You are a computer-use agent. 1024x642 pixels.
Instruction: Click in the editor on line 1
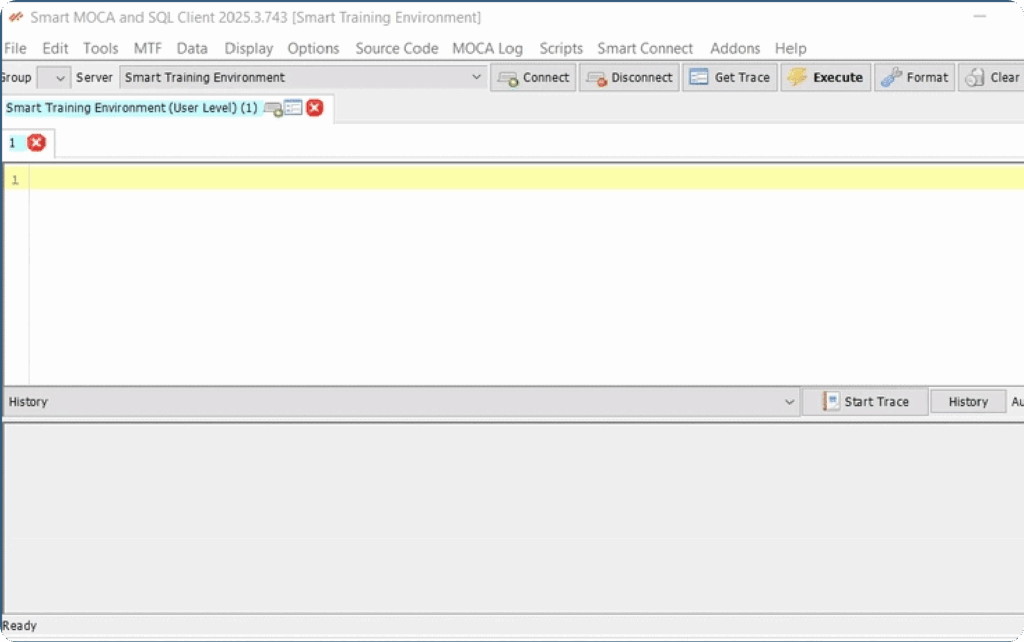(x=526, y=178)
